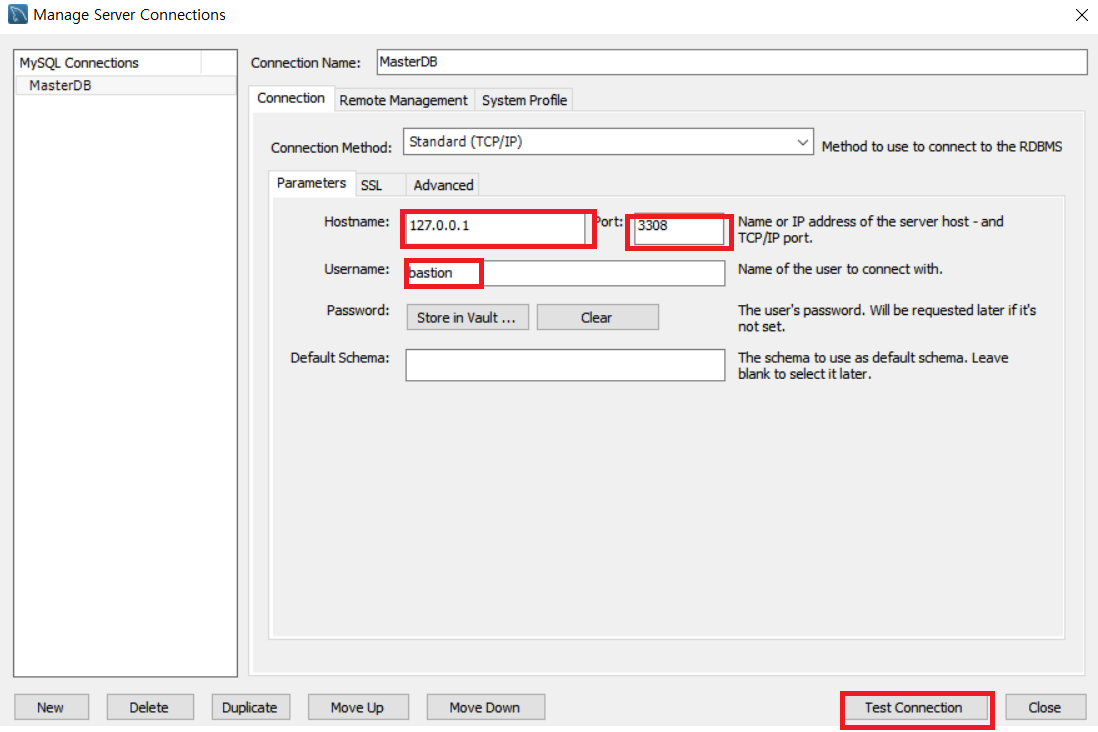Switch to the Connection tab
Image resolution: width=1098 pixels, height=732 pixels.
291,98
